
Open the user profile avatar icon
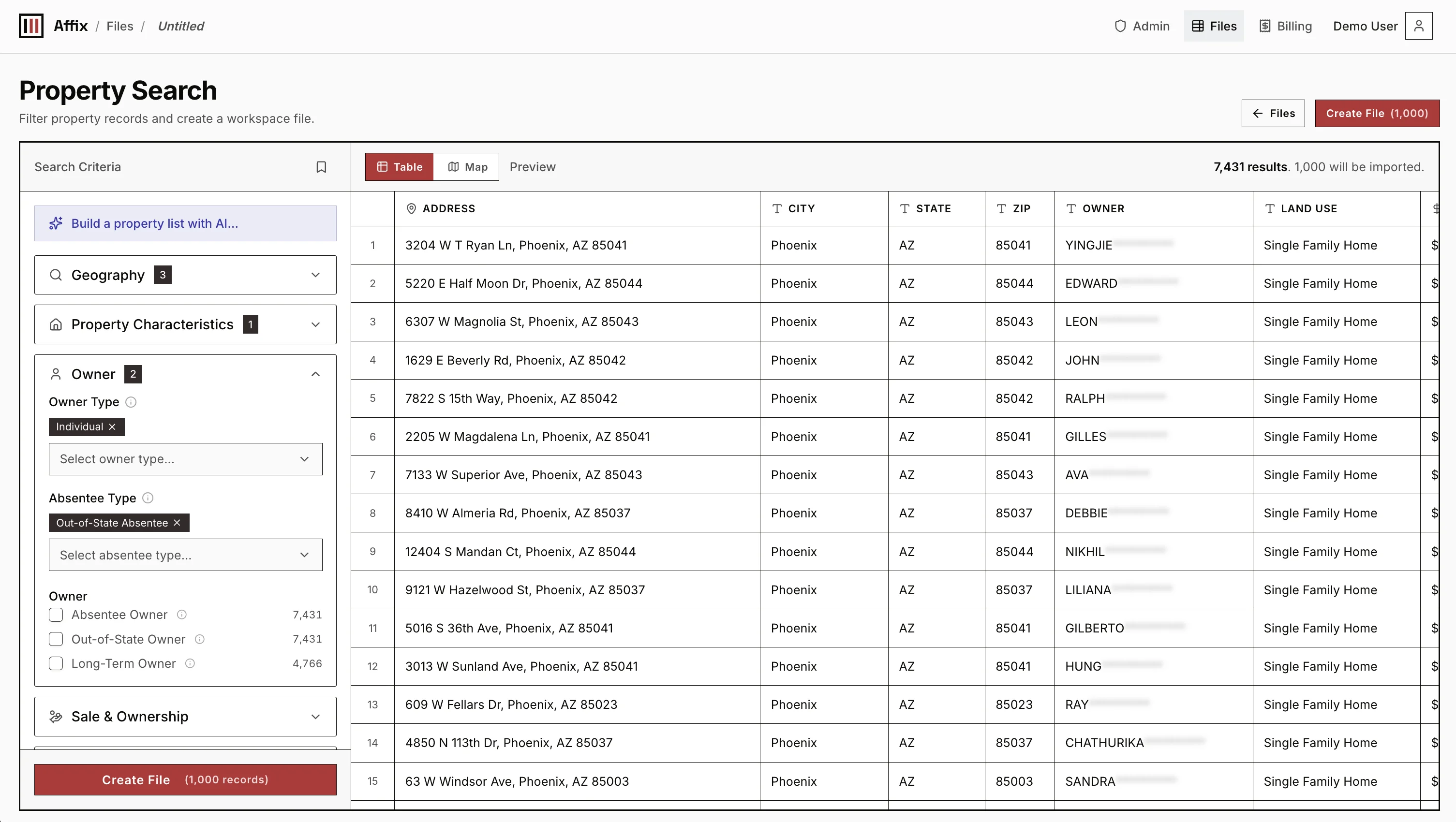(1419, 26)
